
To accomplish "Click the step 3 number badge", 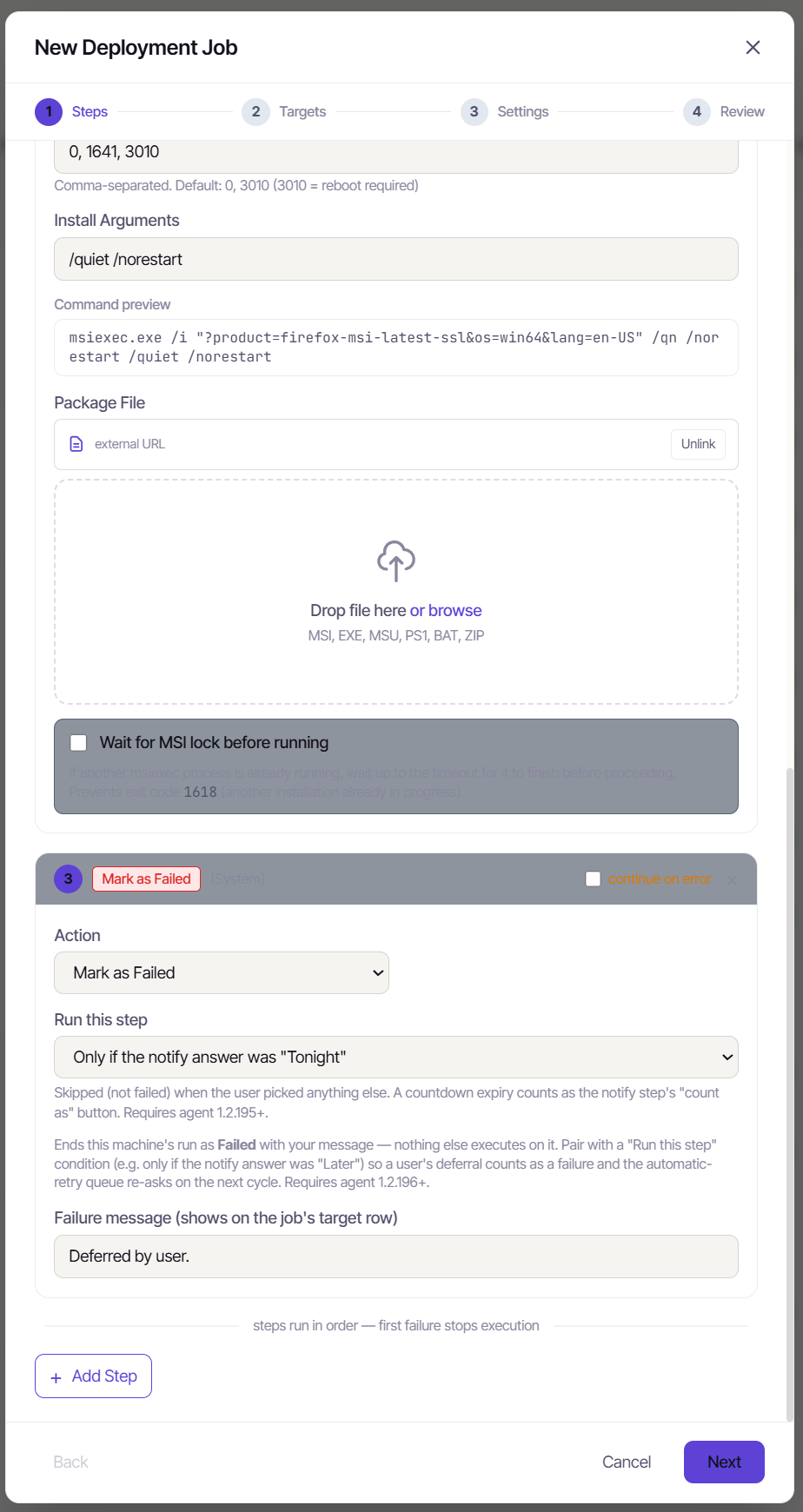I will click(x=68, y=879).
